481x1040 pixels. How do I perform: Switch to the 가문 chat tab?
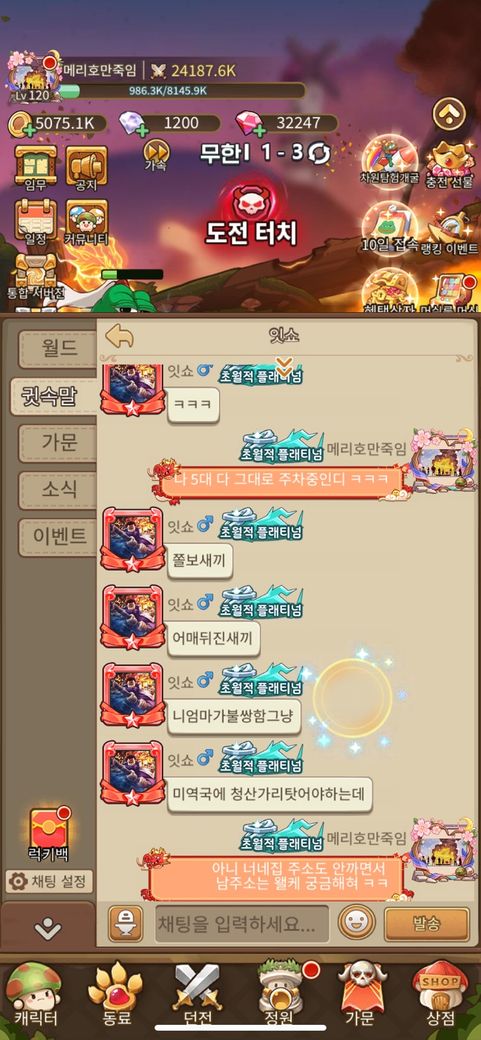pos(60,442)
